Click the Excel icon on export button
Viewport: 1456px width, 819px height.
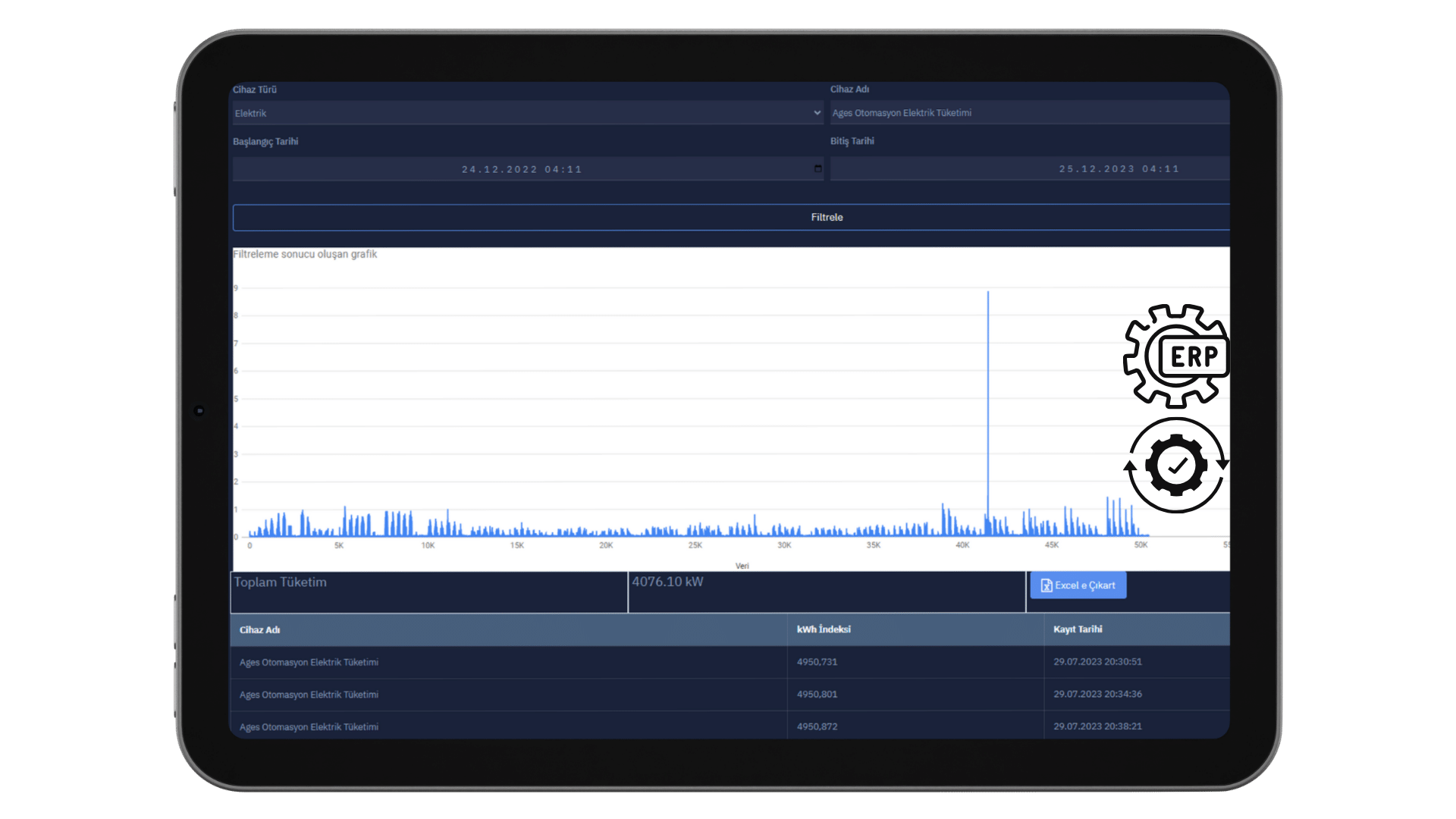click(1046, 585)
